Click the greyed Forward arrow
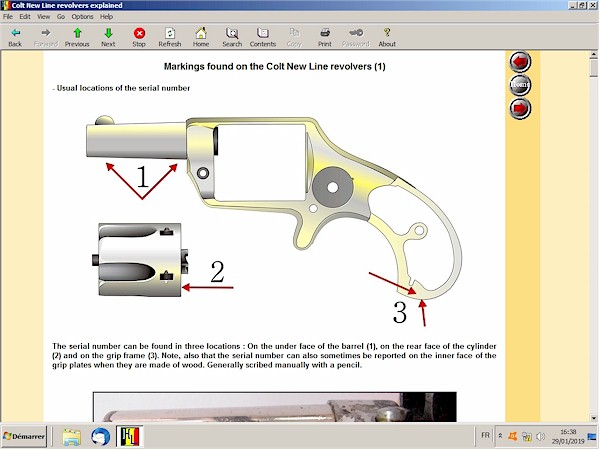 pos(46,37)
